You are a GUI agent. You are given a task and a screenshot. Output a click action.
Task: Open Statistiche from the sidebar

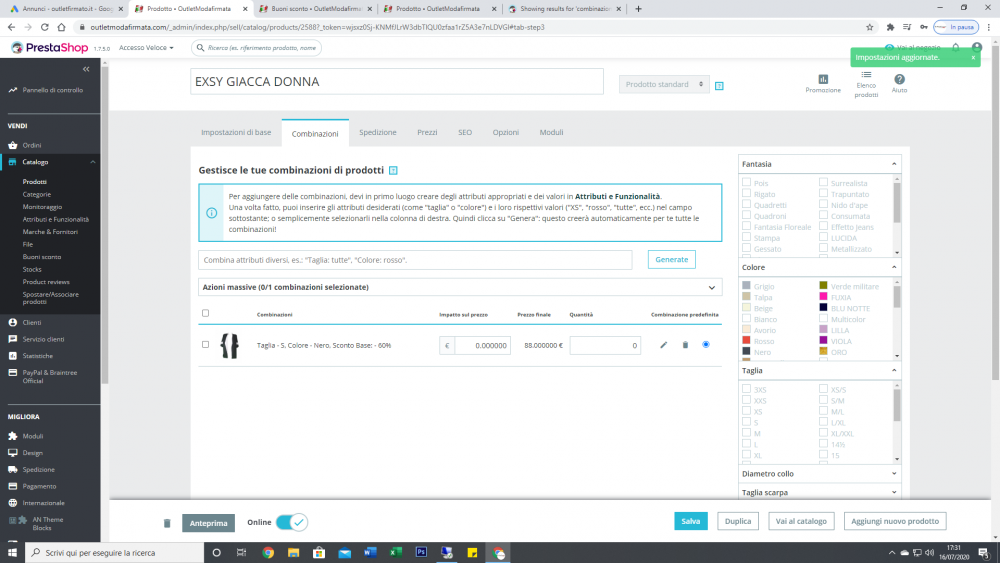(x=38, y=356)
